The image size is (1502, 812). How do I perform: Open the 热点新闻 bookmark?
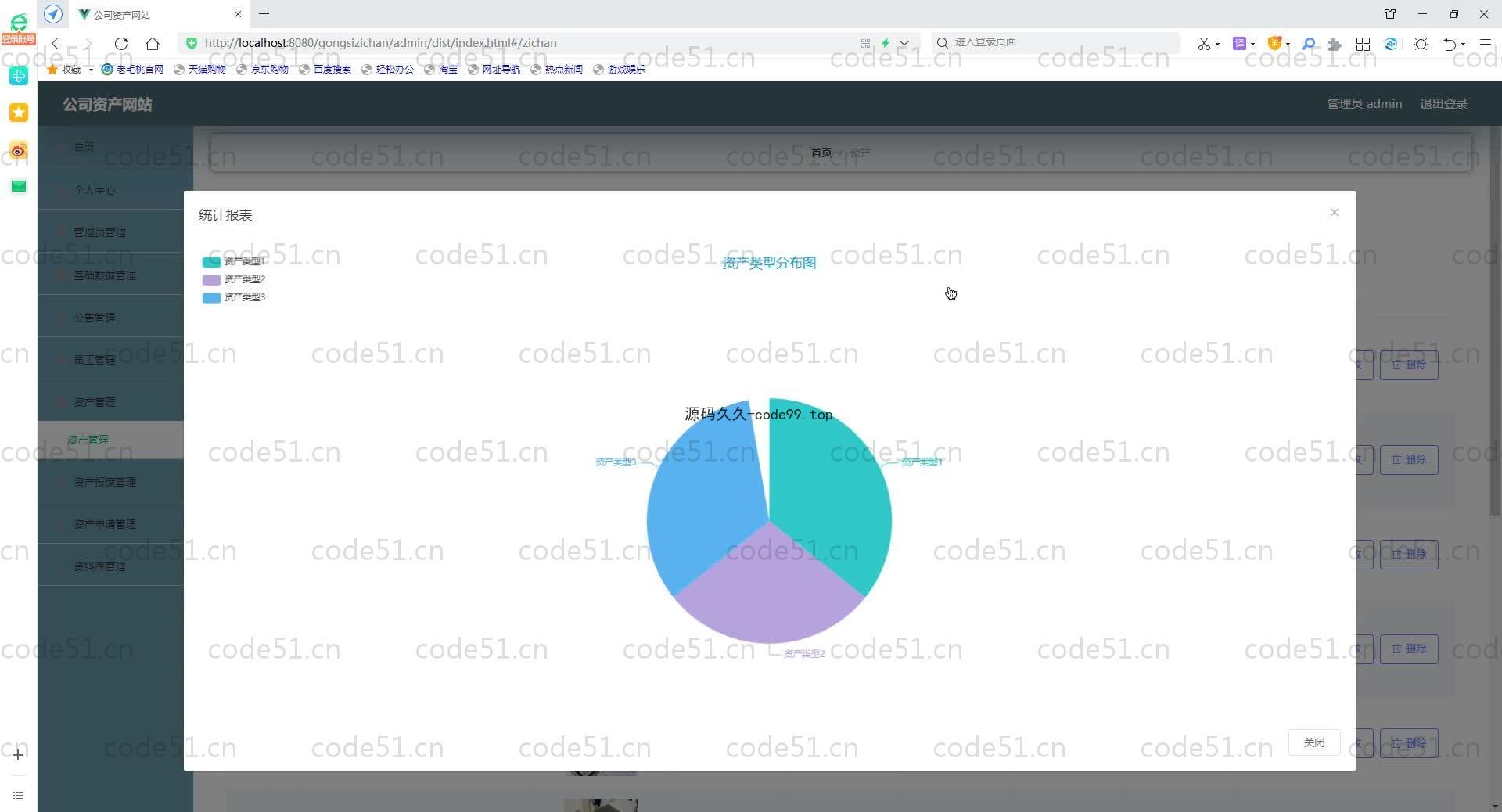(556, 69)
